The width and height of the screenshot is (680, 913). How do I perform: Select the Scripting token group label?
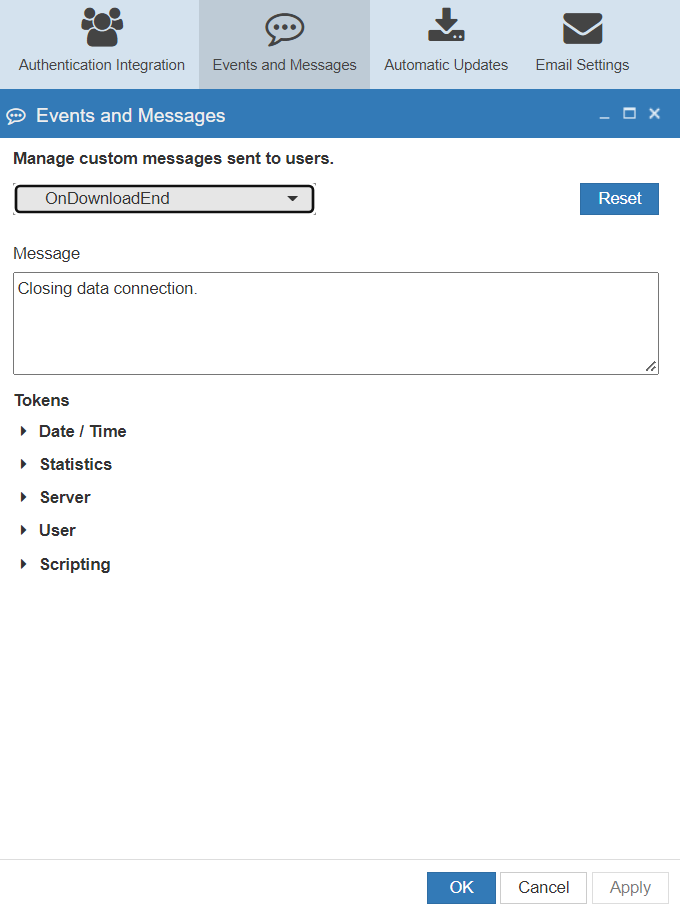(75, 564)
